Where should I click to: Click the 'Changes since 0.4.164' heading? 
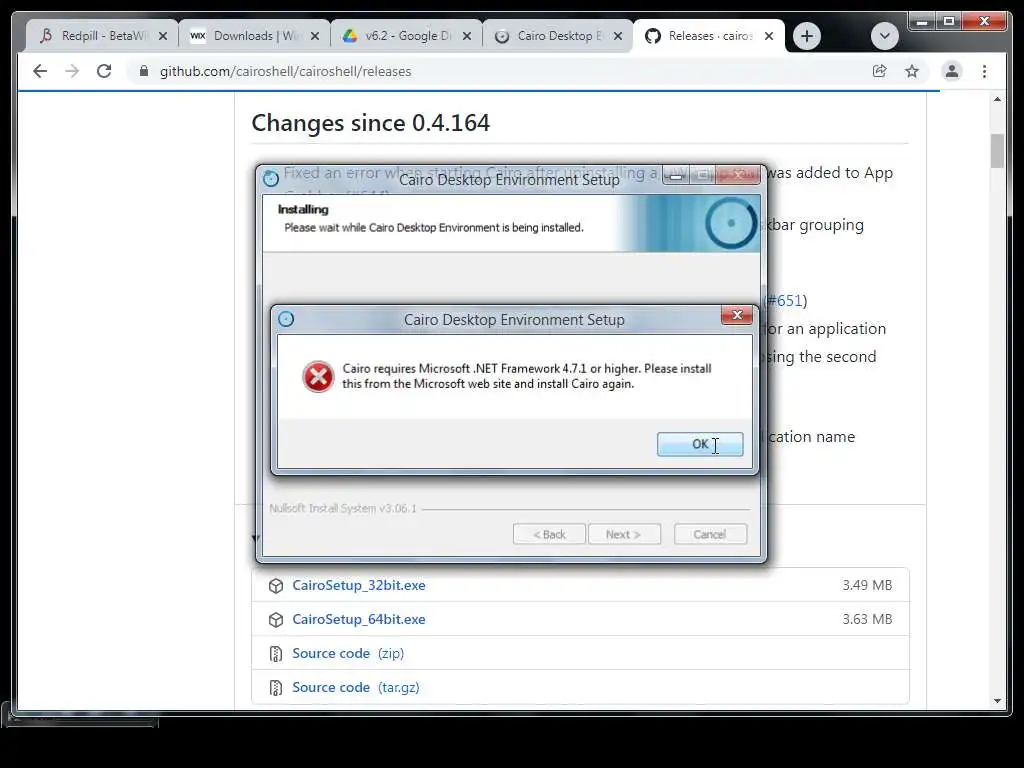tap(370, 123)
